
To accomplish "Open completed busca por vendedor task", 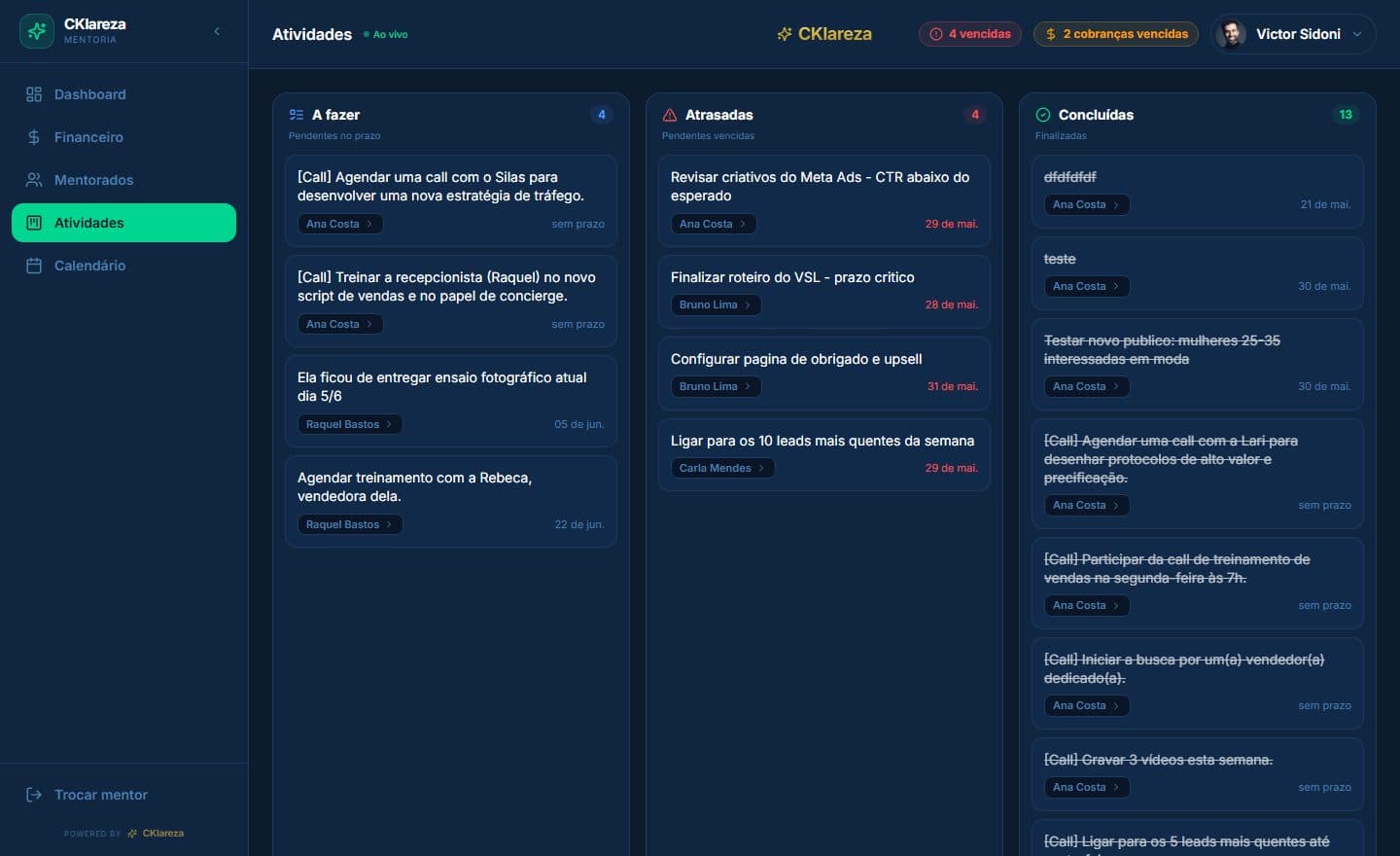I will (1198, 682).
